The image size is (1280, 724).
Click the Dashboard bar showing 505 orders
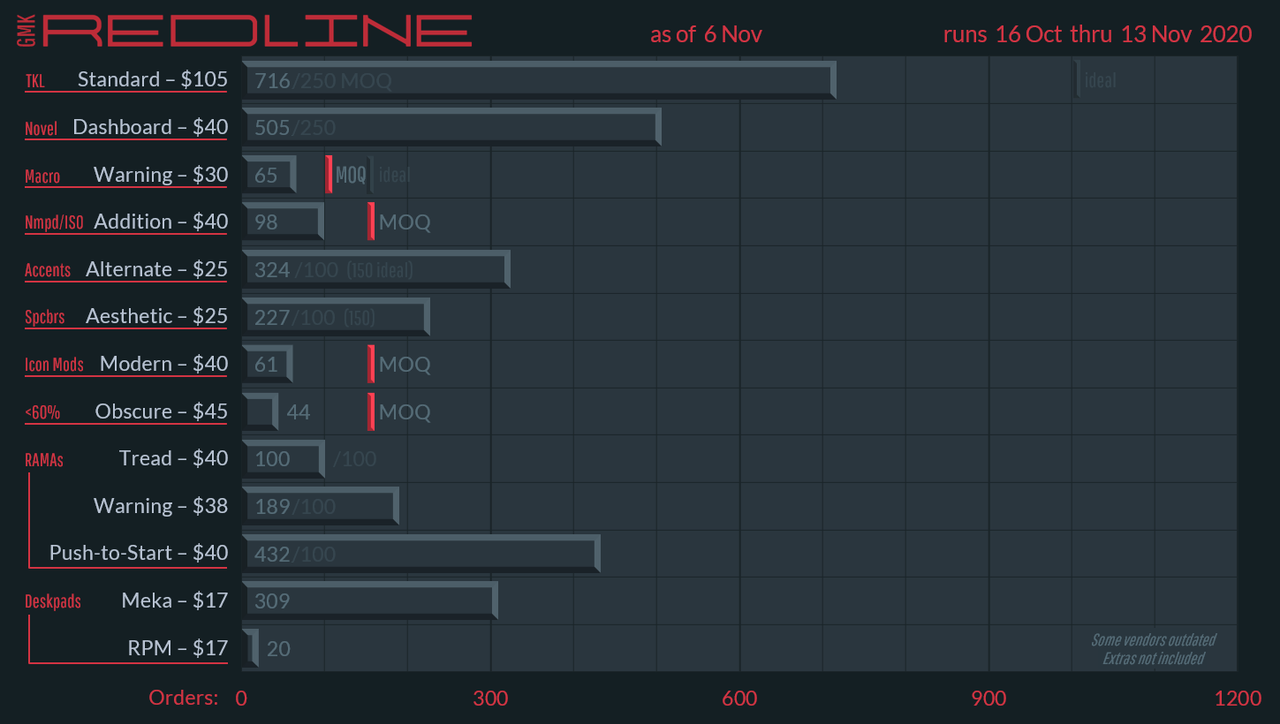pos(452,127)
